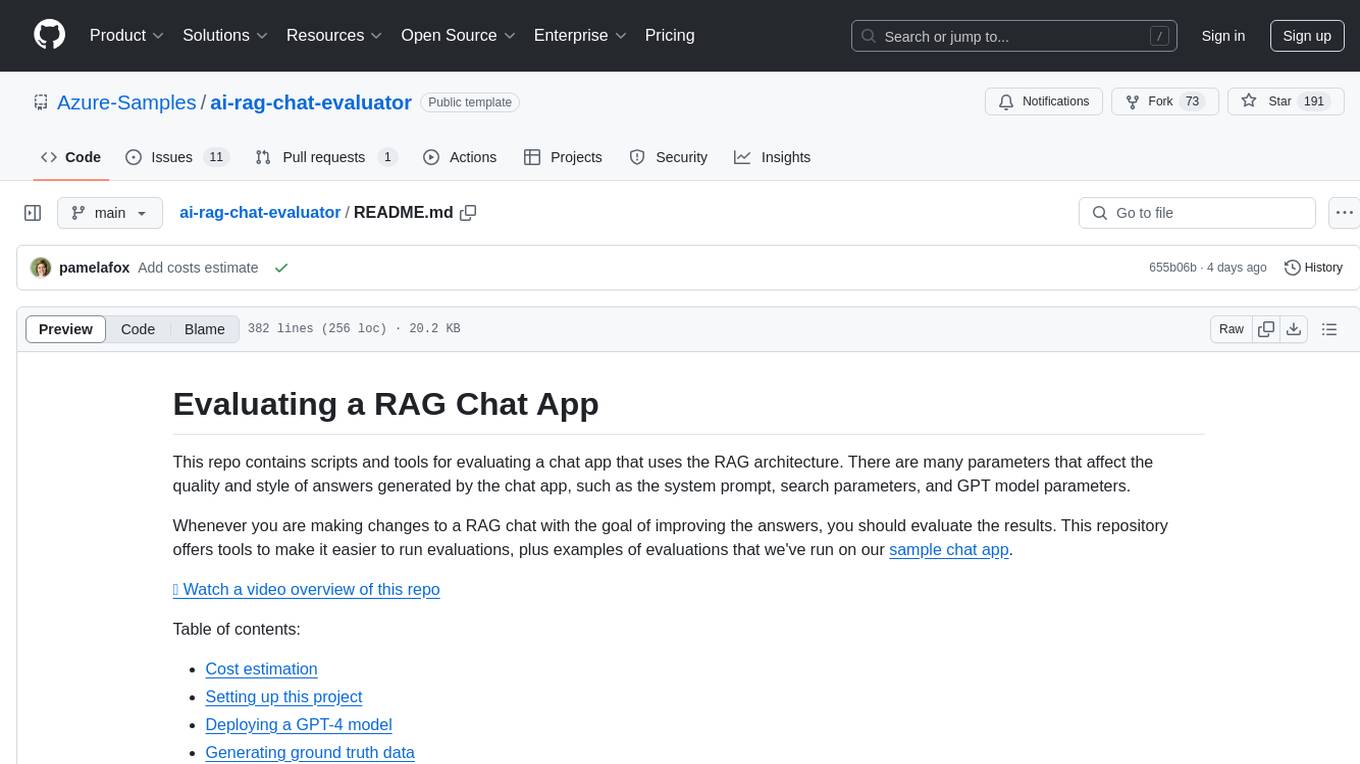
Task: Open the Add costs estimate commit
Action: tap(198, 268)
